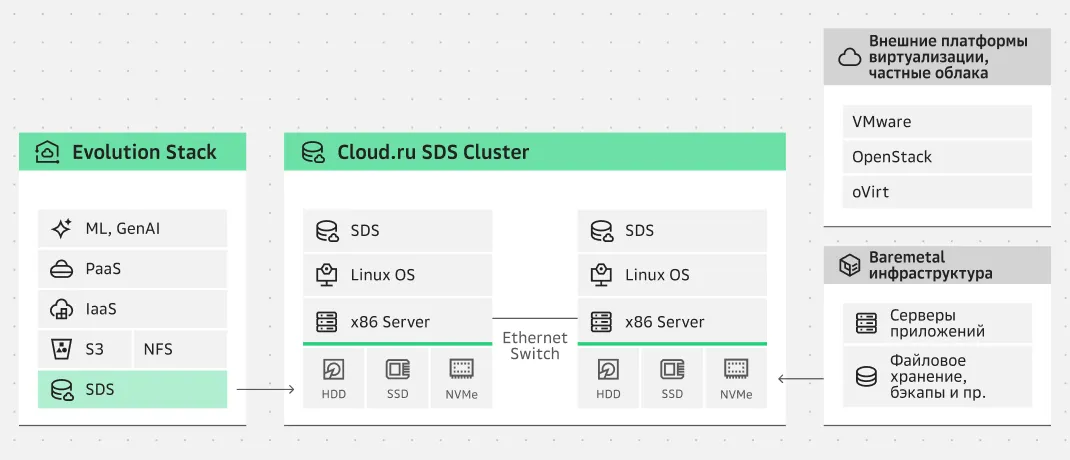1070x460 pixels.
Task: Select the OpenStack item
Action: [x=936, y=157]
